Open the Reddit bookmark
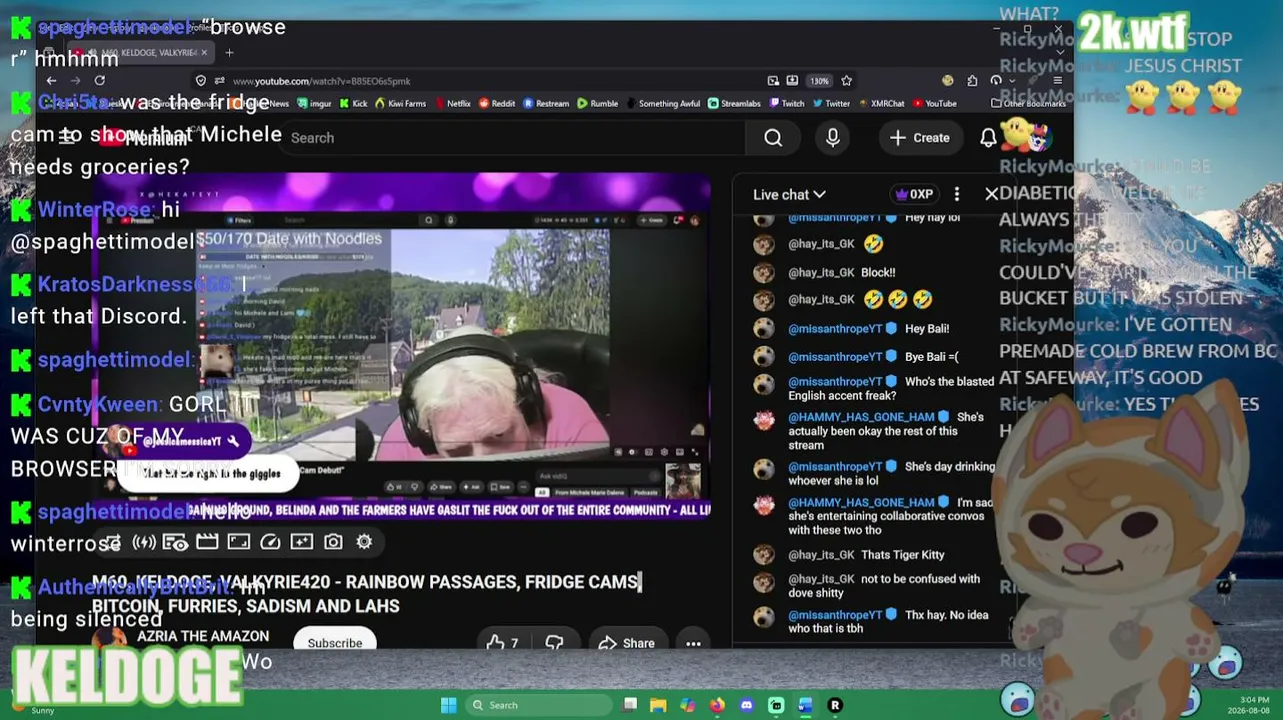This screenshot has width=1283, height=720. (x=496, y=103)
